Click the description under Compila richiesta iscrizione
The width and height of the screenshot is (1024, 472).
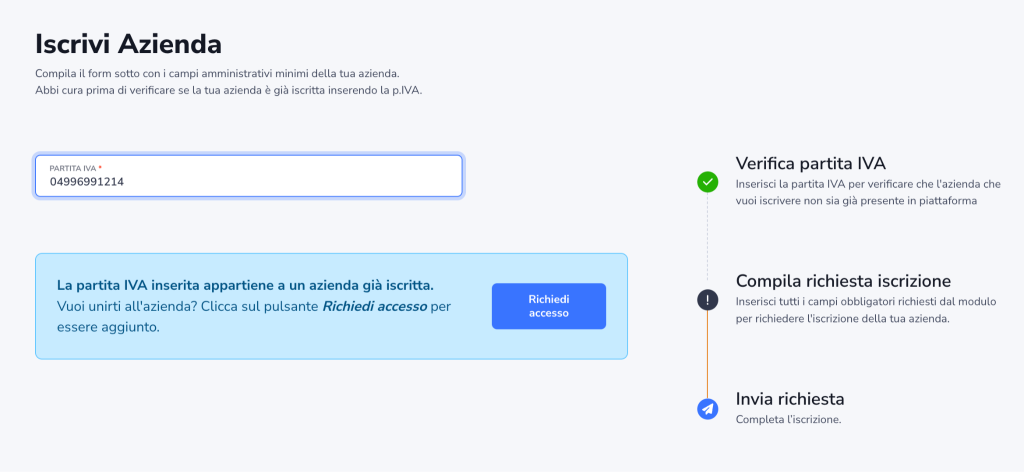[x=855, y=310]
